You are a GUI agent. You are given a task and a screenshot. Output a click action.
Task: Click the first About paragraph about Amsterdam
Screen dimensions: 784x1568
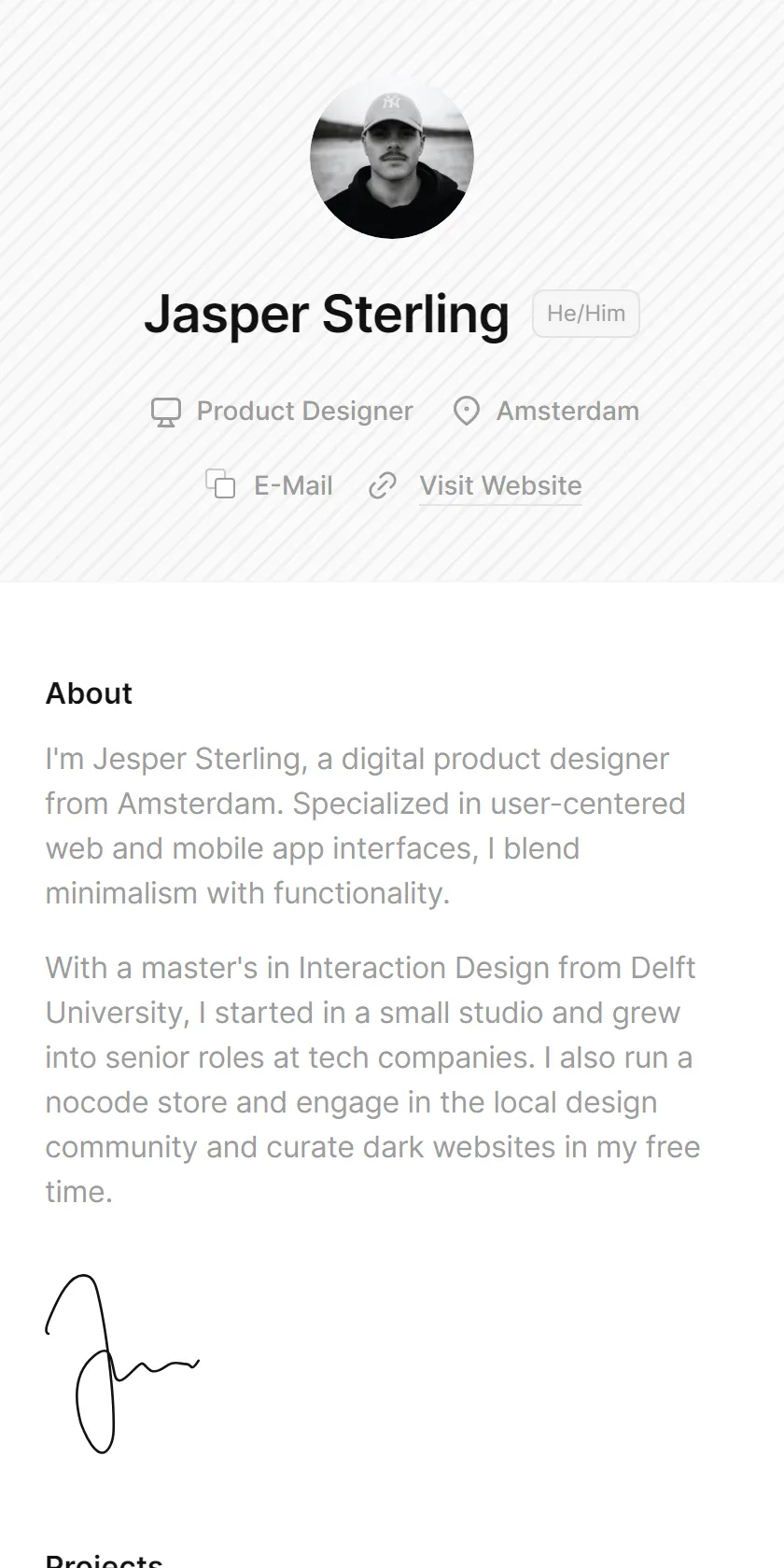(366, 826)
